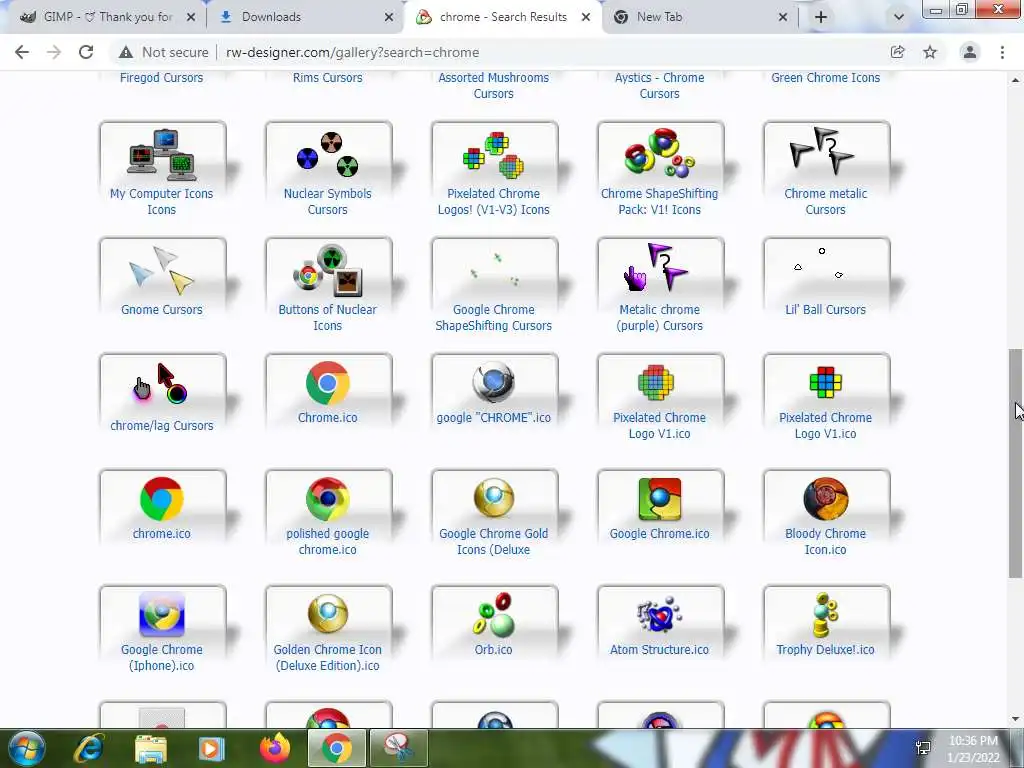This screenshot has width=1024, height=768.
Task: Open Trophy Deluxe!.ico icon image
Action: 826,615
